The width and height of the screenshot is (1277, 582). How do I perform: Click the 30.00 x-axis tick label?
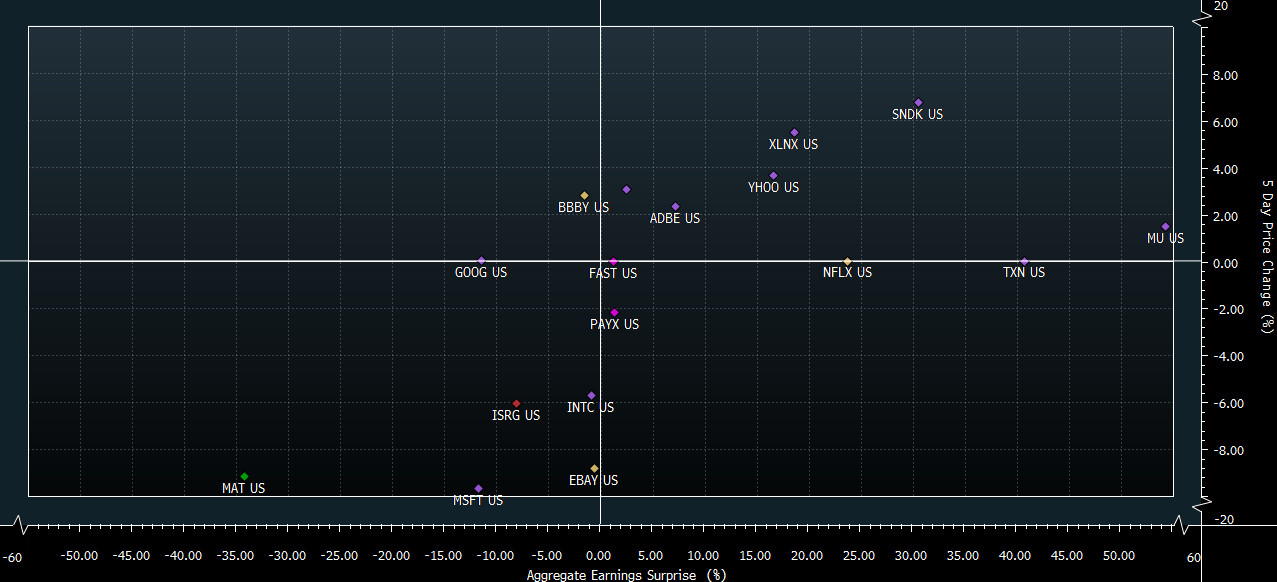pos(911,556)
